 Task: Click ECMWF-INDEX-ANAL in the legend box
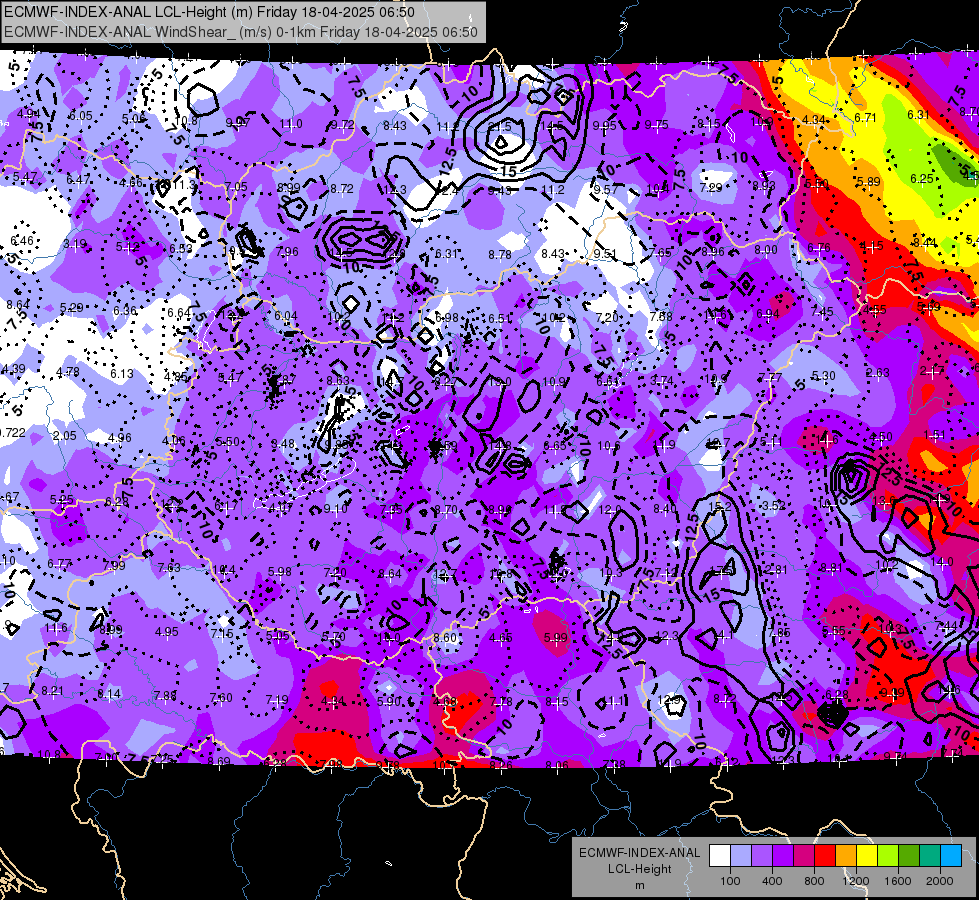point(639,853)
